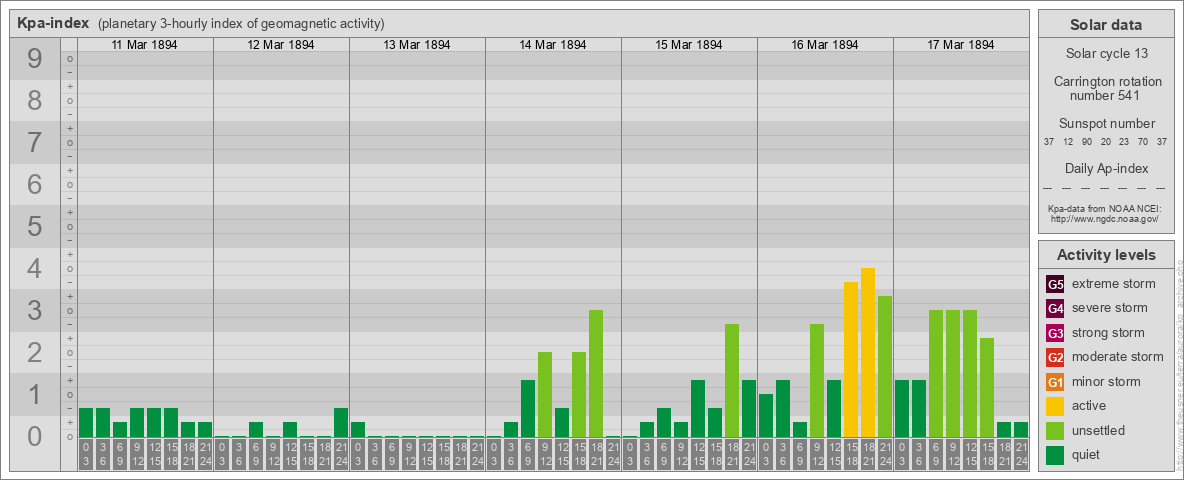1184x480 pixels.
Task: Click the 17 Mar 15-18 light green bar
Action: coord(987,387)
